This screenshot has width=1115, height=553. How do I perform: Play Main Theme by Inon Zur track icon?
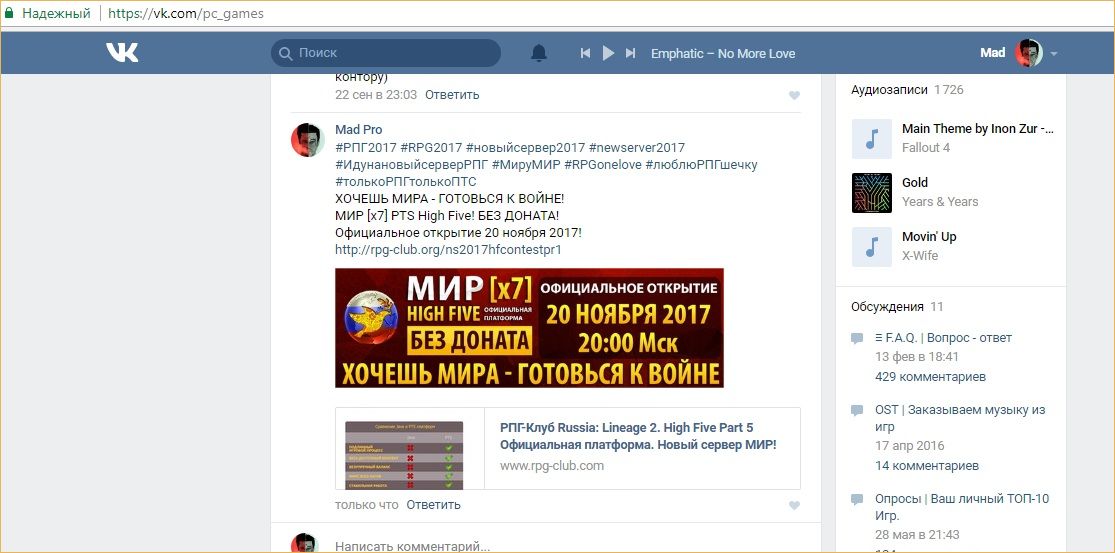point(872,139)
